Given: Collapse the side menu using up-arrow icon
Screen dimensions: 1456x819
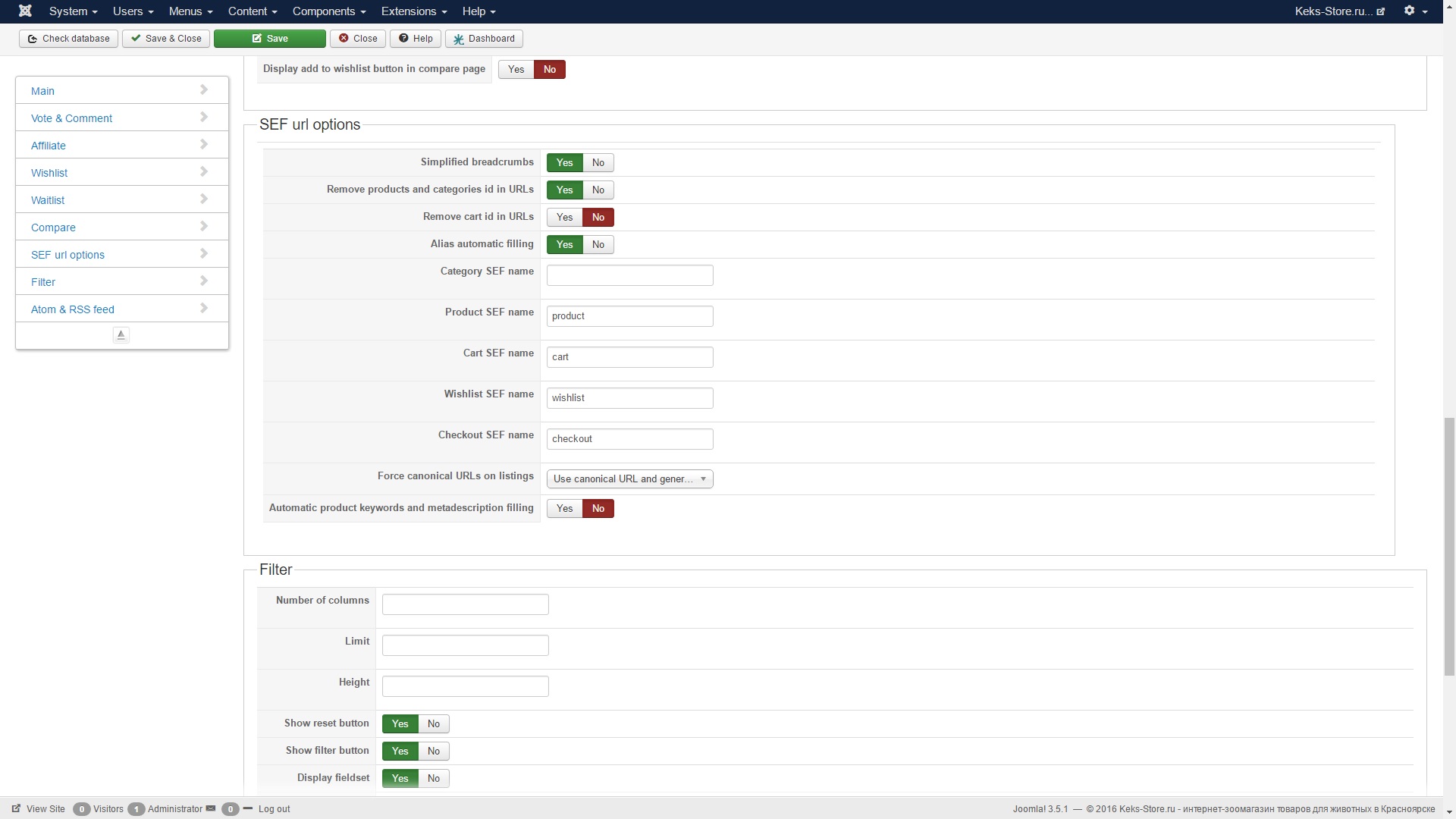Looking at the screenshot, I should pos(121,334).
